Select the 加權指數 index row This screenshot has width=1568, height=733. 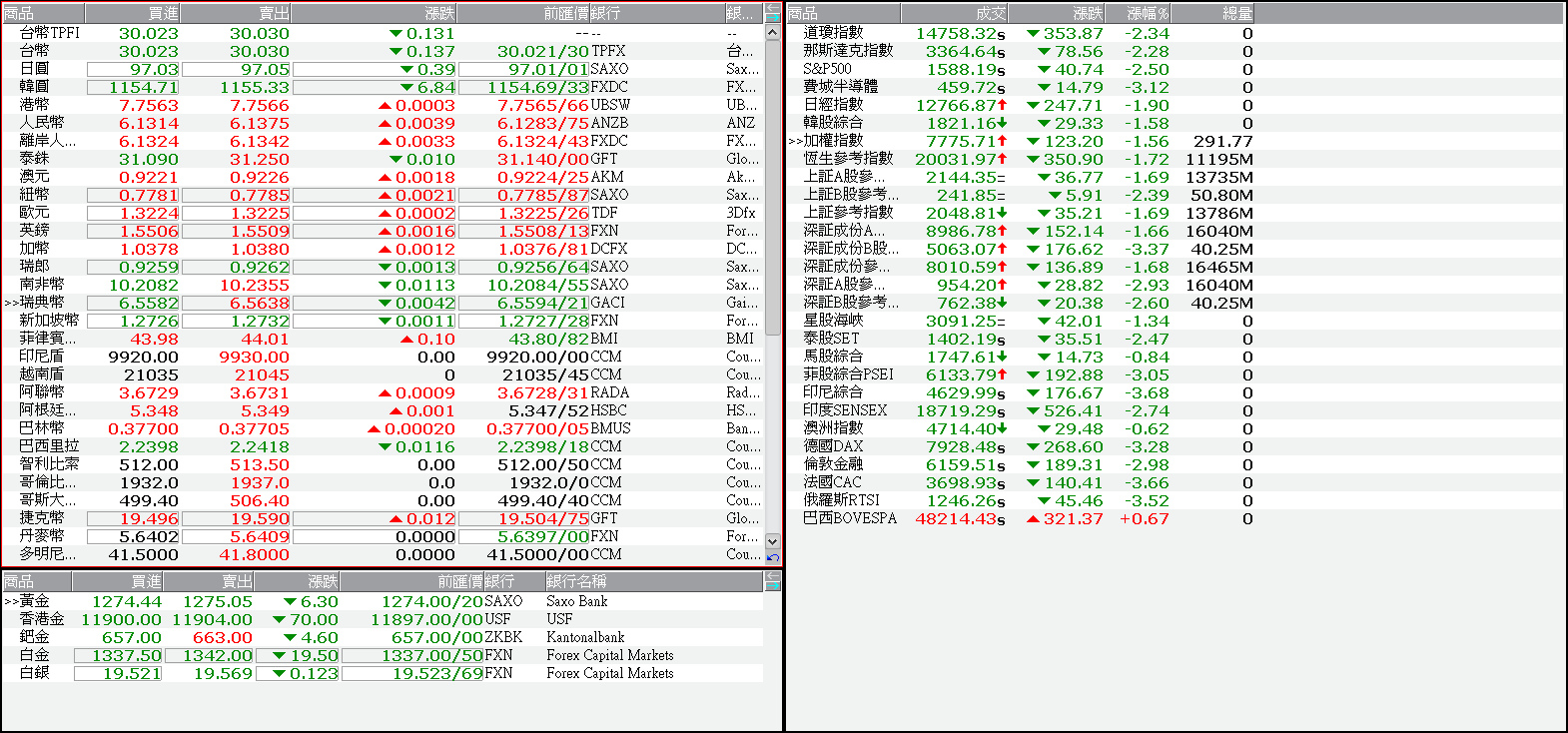click(x=1176, y=141)
